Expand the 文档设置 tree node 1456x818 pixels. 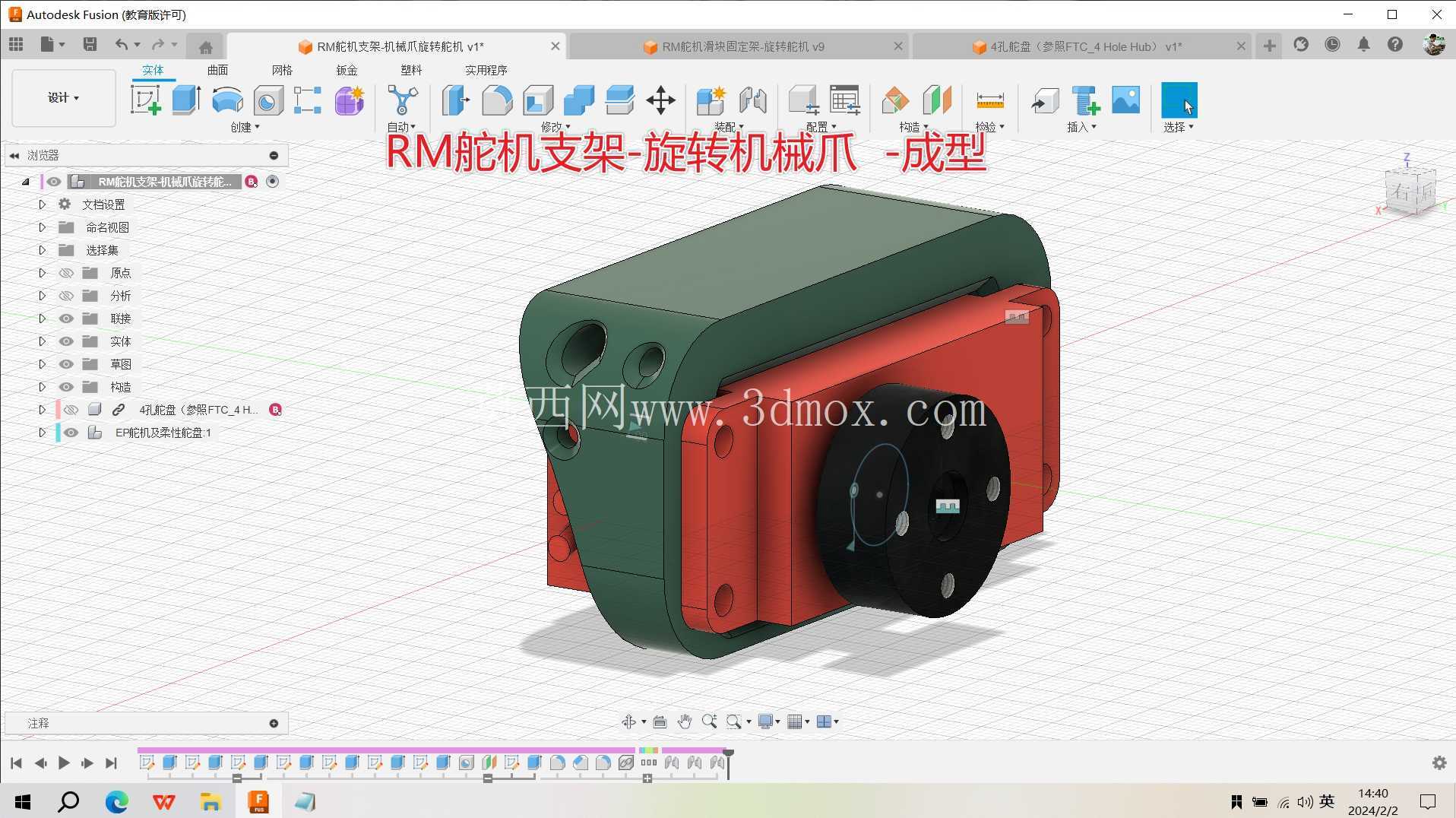pyautogui.click(x=42, y=204)
